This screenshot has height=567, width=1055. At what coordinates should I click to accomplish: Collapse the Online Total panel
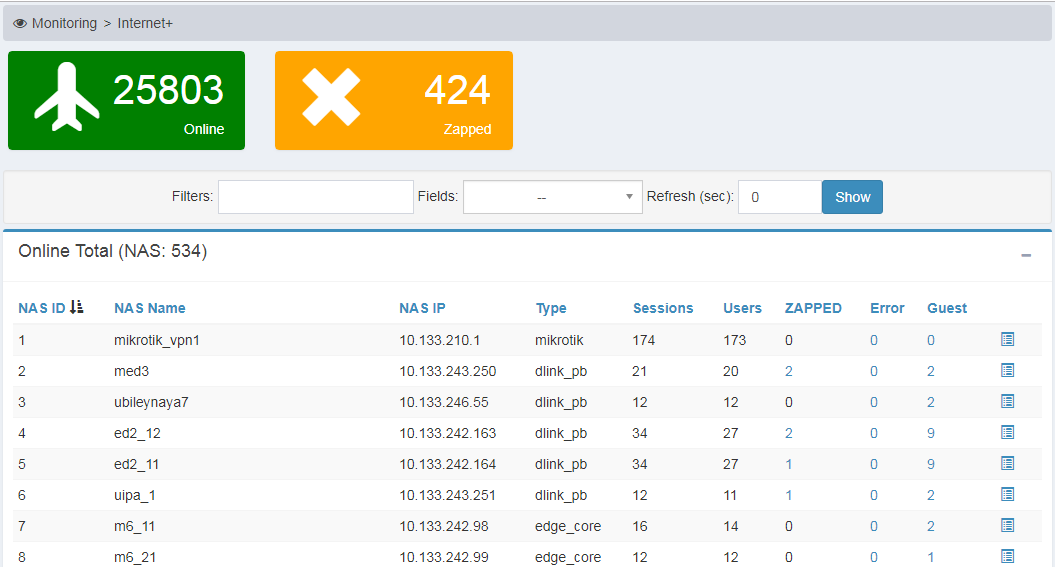(1025, 256)
